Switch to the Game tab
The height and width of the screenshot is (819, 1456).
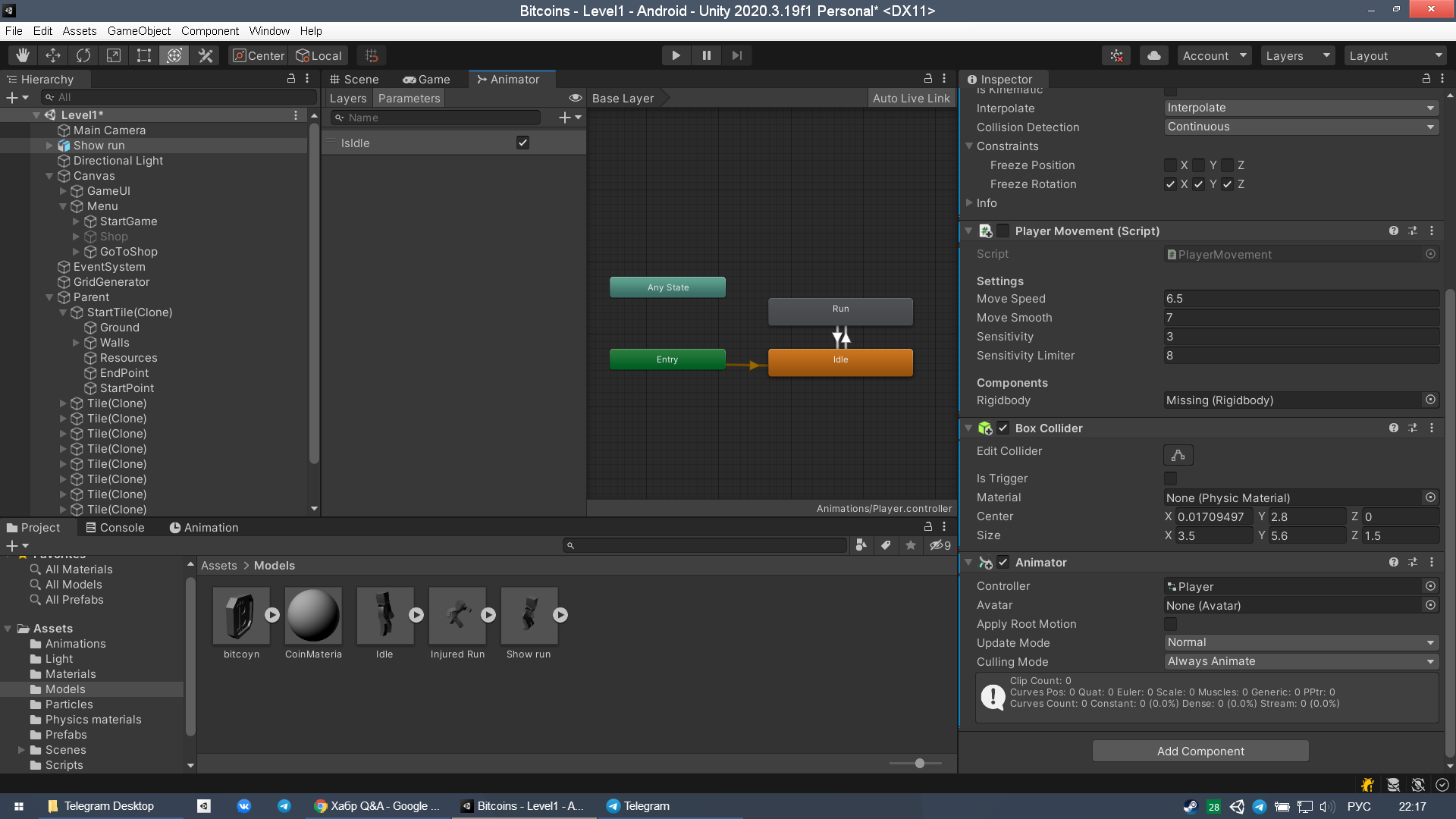426,79
